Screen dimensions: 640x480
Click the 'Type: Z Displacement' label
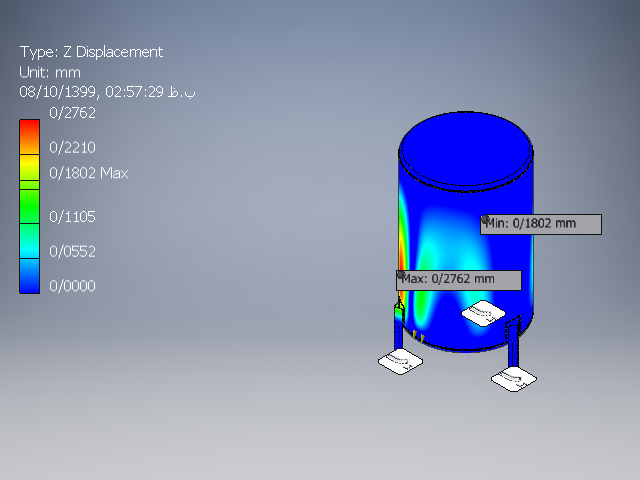[91, 52]
